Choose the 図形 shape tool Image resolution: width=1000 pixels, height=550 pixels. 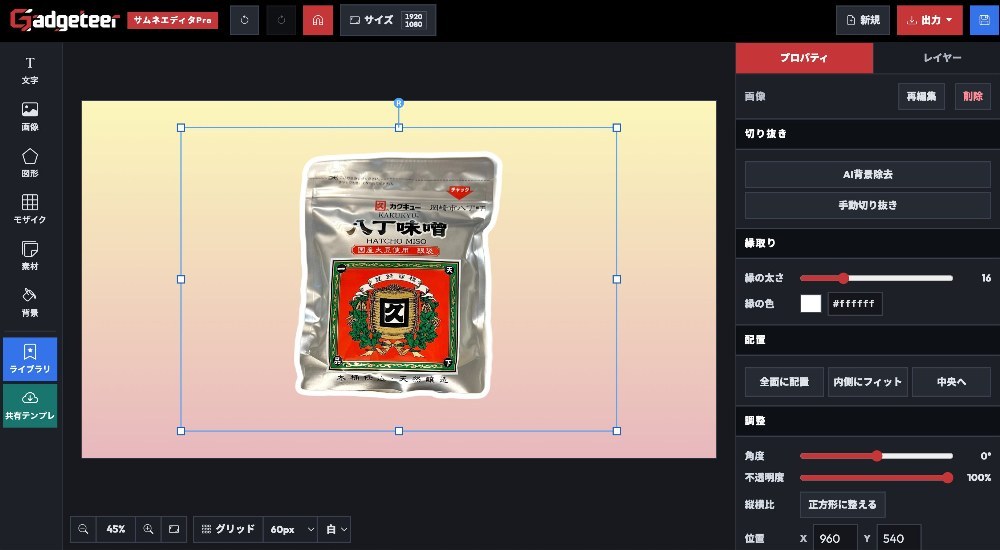point(30,163)
